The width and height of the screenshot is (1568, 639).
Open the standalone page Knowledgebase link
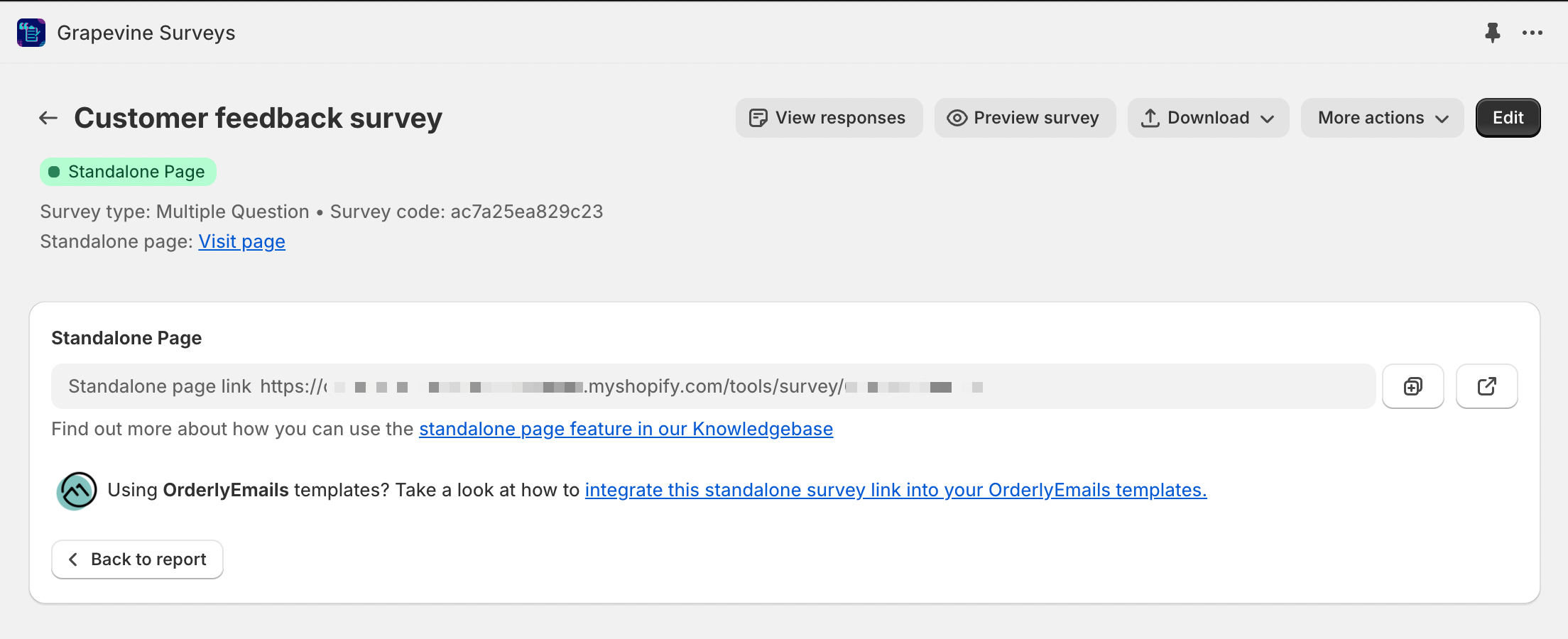[626, 429]
